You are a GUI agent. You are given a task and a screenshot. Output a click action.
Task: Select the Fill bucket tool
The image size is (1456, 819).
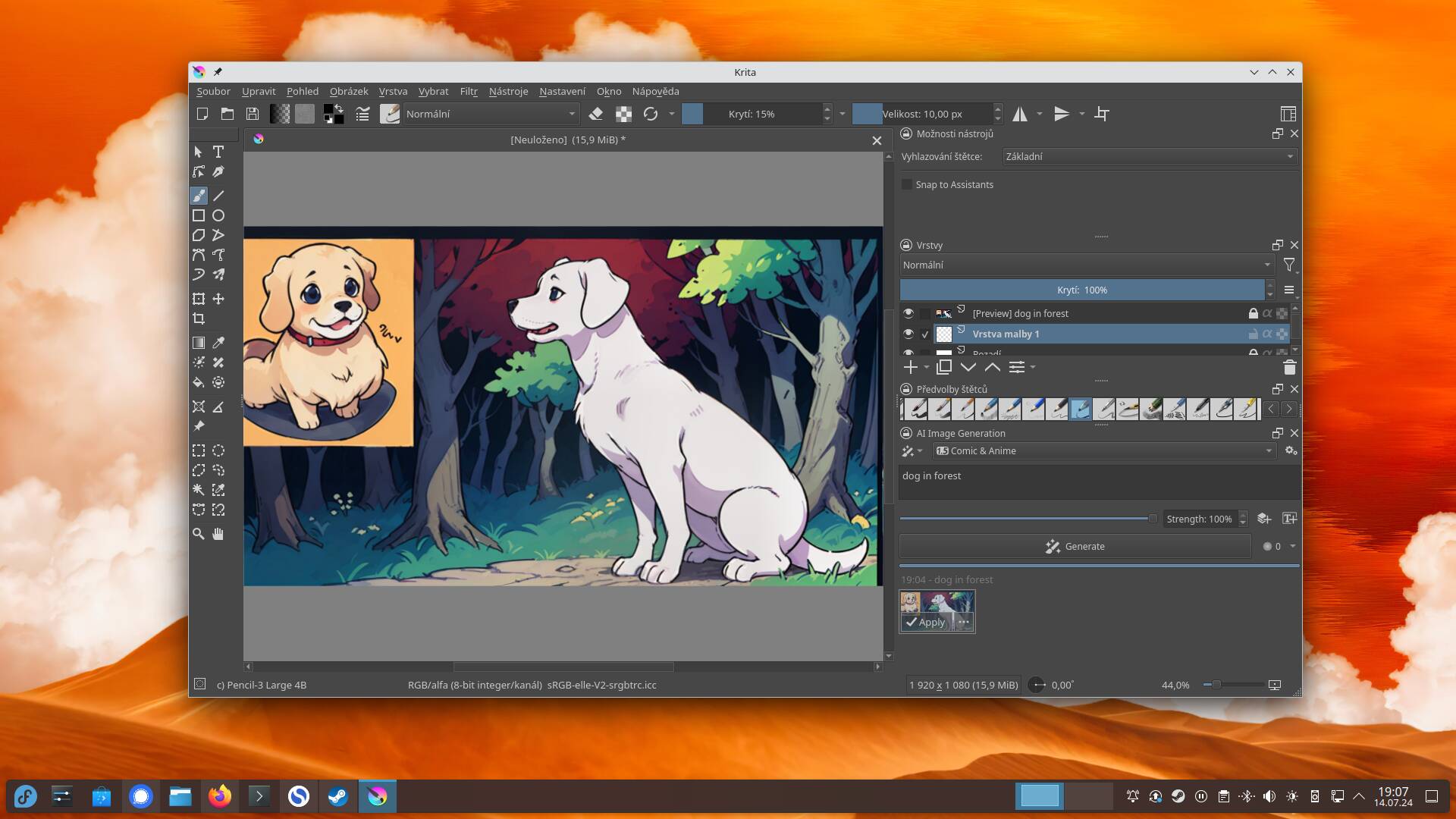[199, 382]
